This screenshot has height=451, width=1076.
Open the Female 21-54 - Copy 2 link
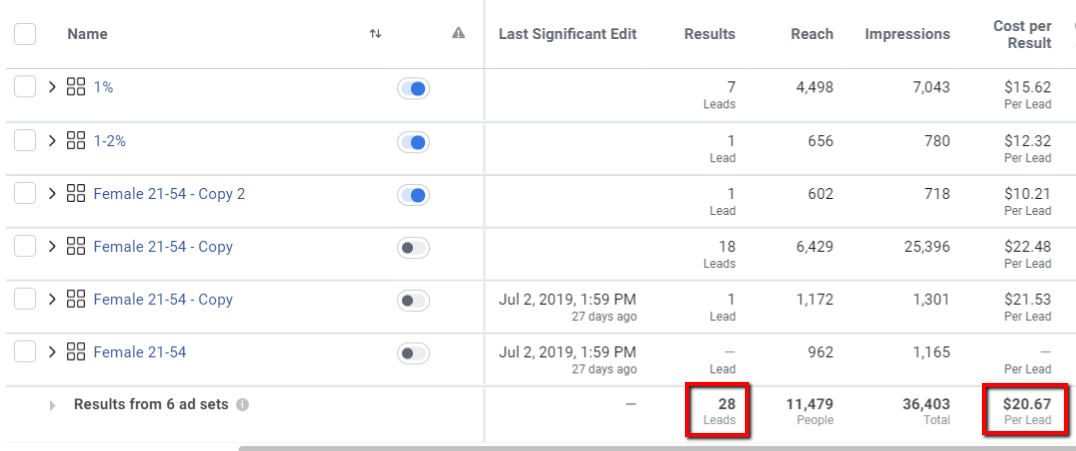click(x=169, y=194)
